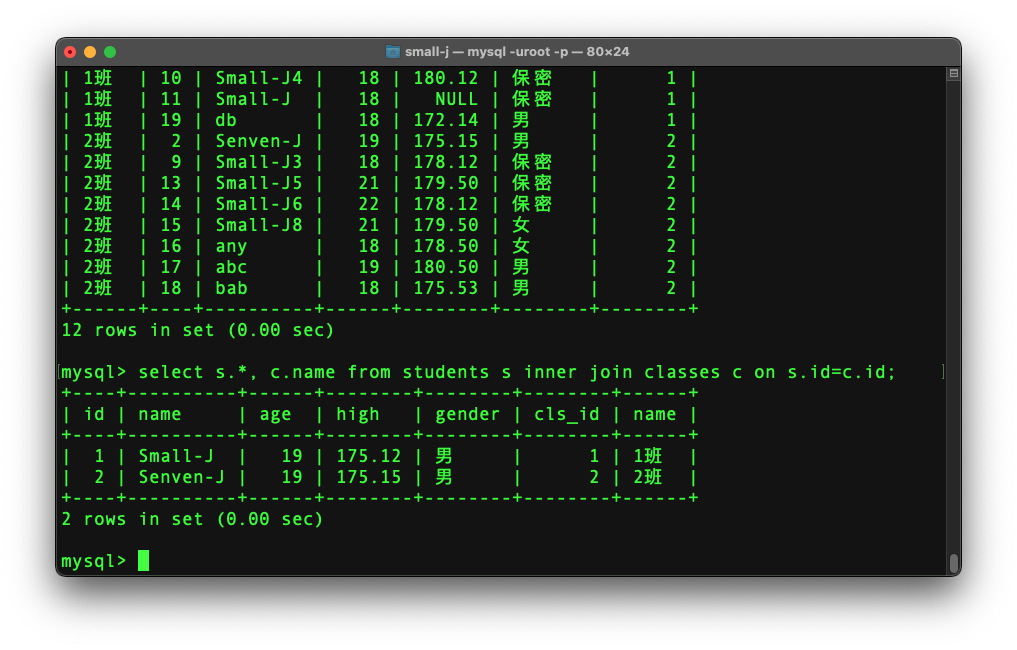Click the 'gender' column header
The width and height of the screenshot is (1017, 650).
pos(467,414)
